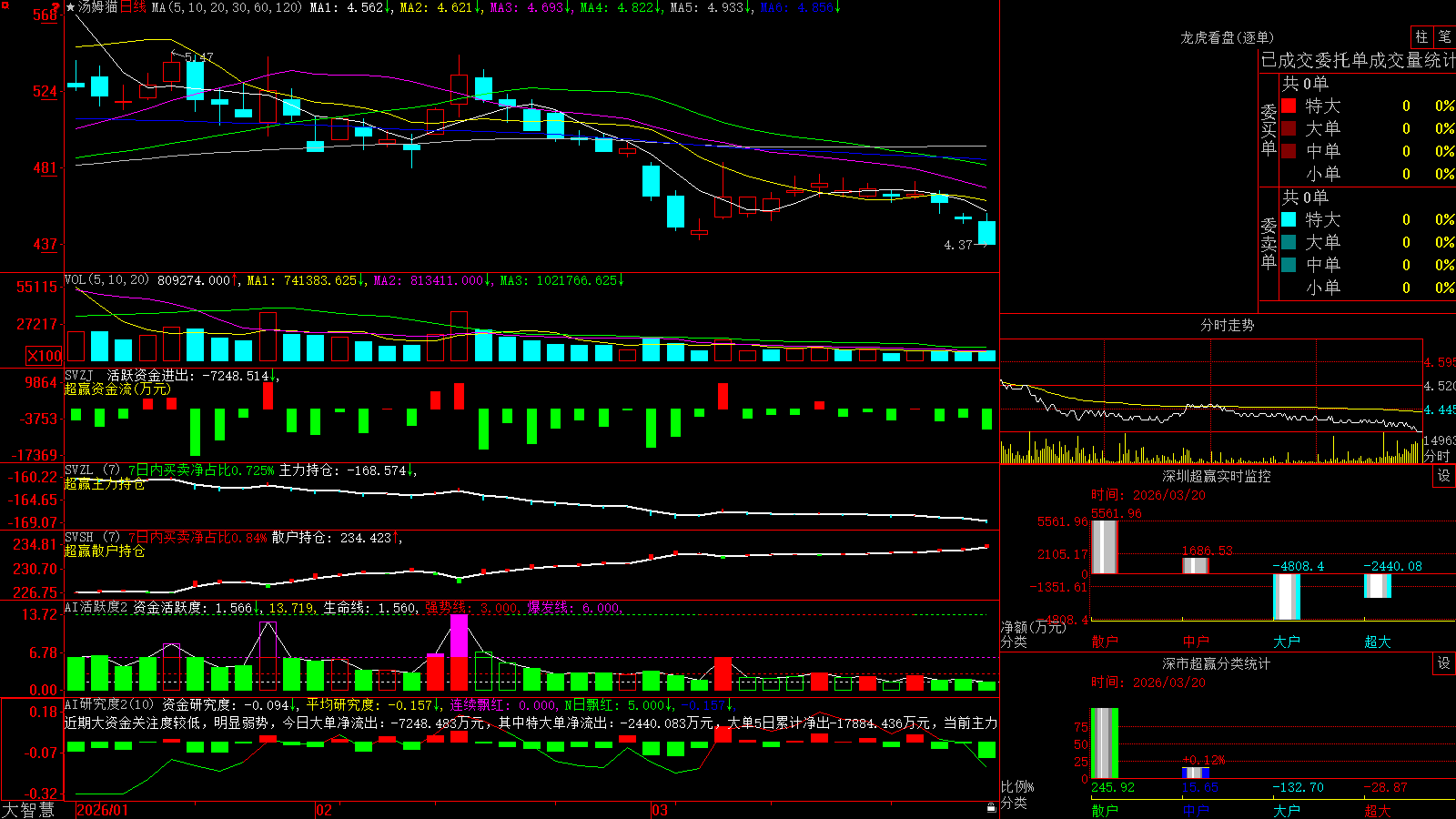Click the 02 month marker on the time axis
The image size is (1456, 819).
(324, 810)
